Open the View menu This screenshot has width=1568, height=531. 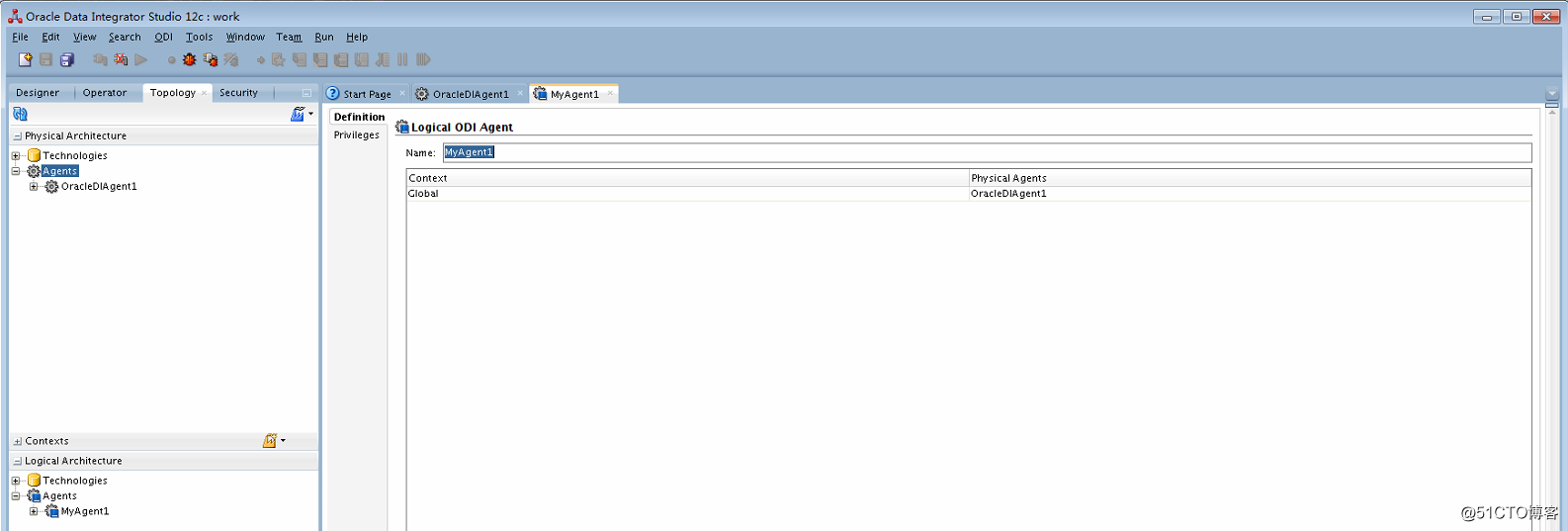point(84,37)
